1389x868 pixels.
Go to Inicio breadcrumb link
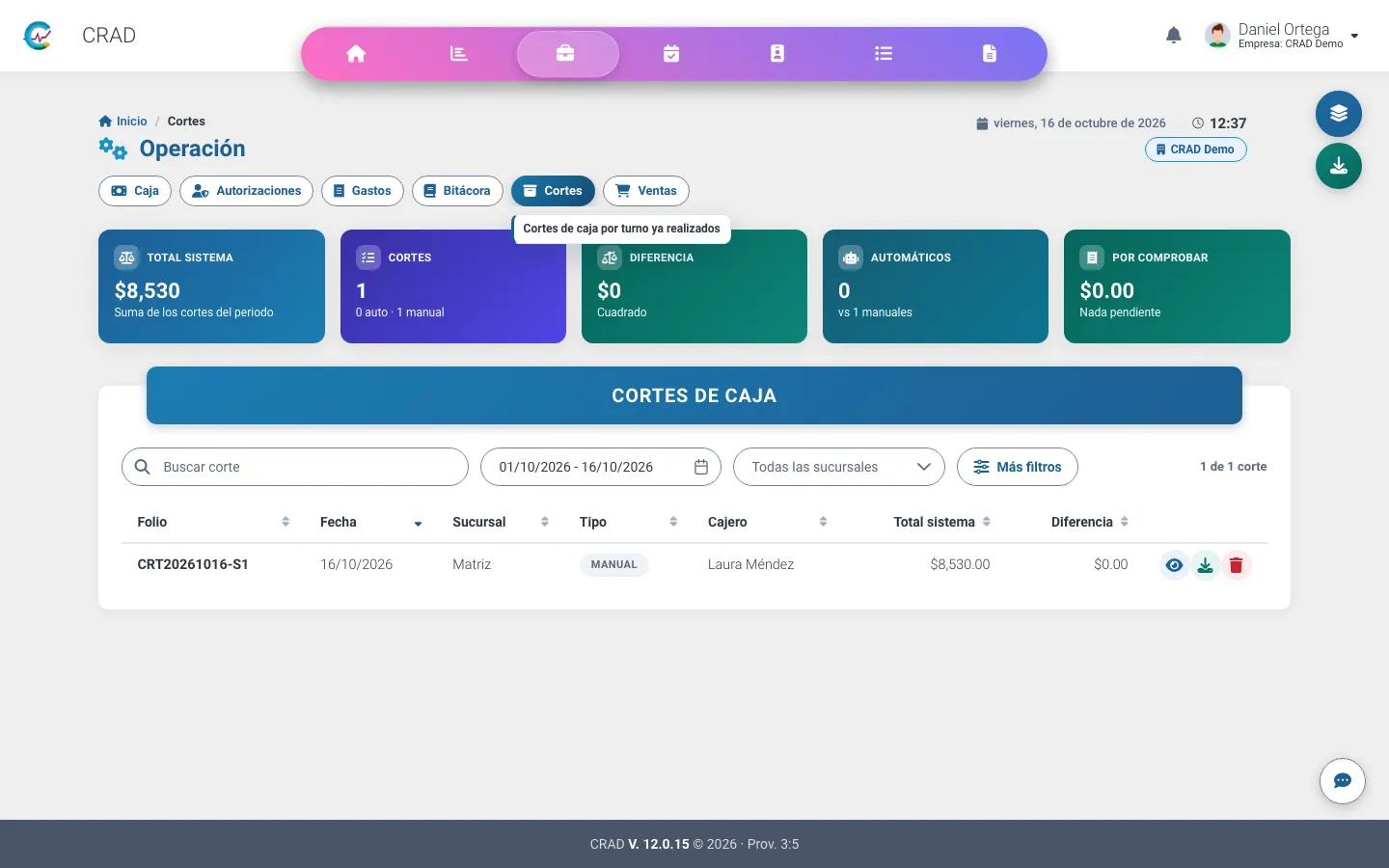click(x=123, y=122)
